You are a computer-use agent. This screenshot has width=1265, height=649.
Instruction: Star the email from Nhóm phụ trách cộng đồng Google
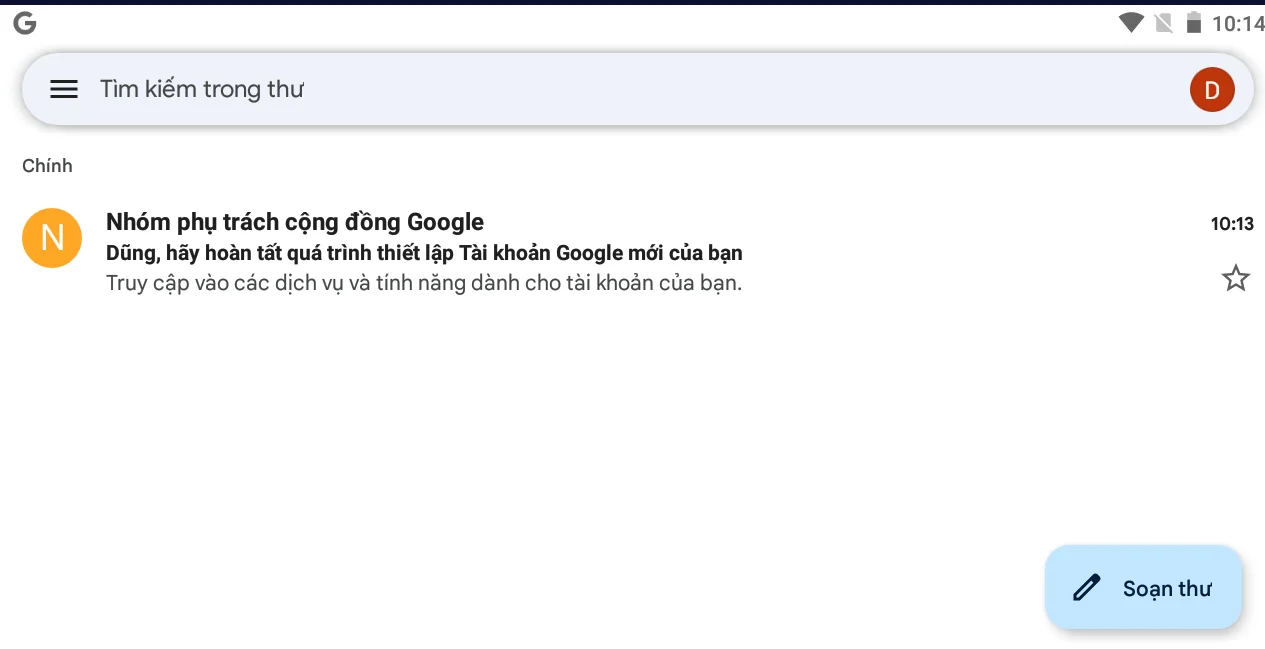coord(1236,278)
